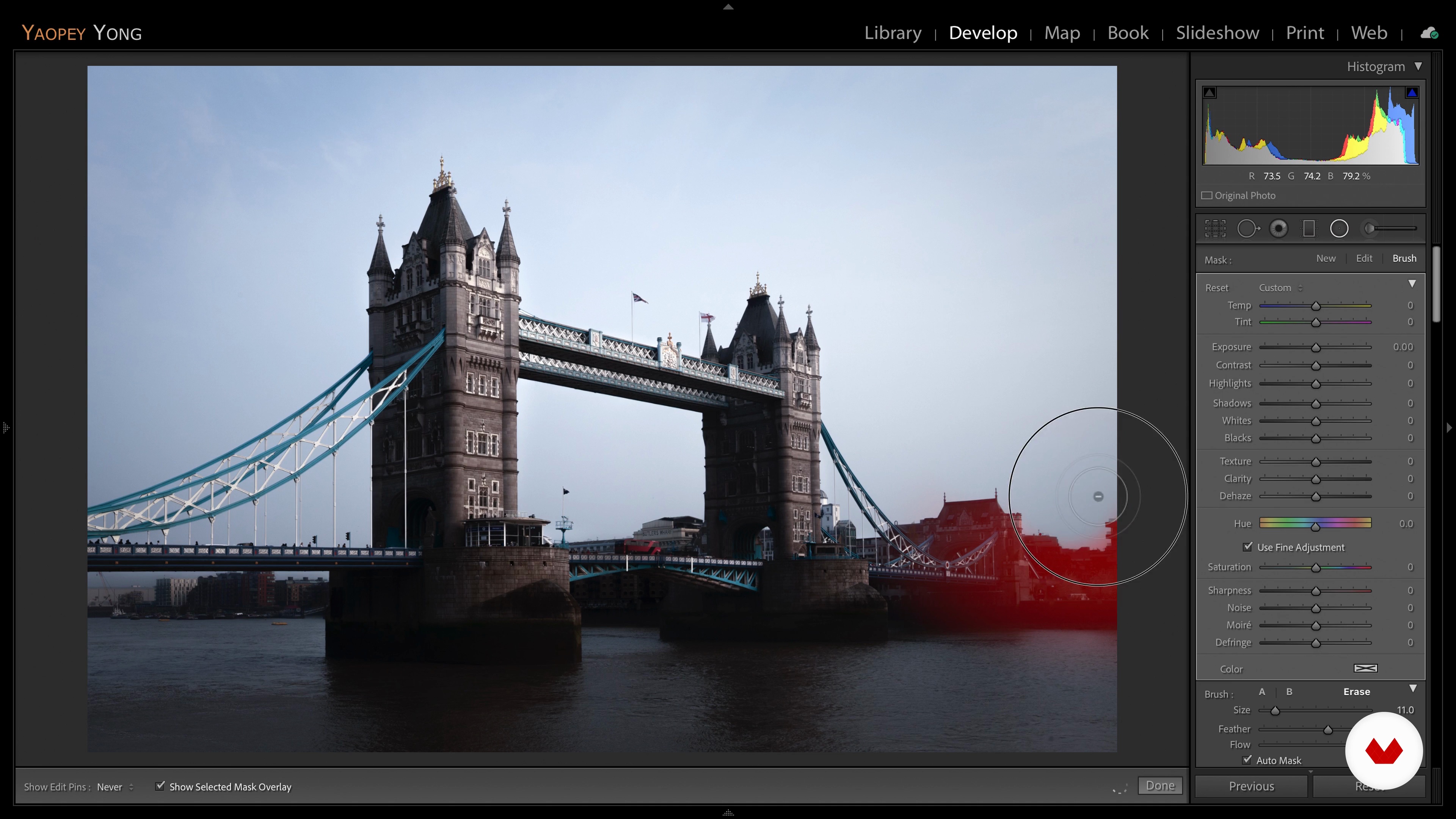Open Show Edit Pins Never dropdown
This screenshot has height=819, width=1456.
point(115,787)
